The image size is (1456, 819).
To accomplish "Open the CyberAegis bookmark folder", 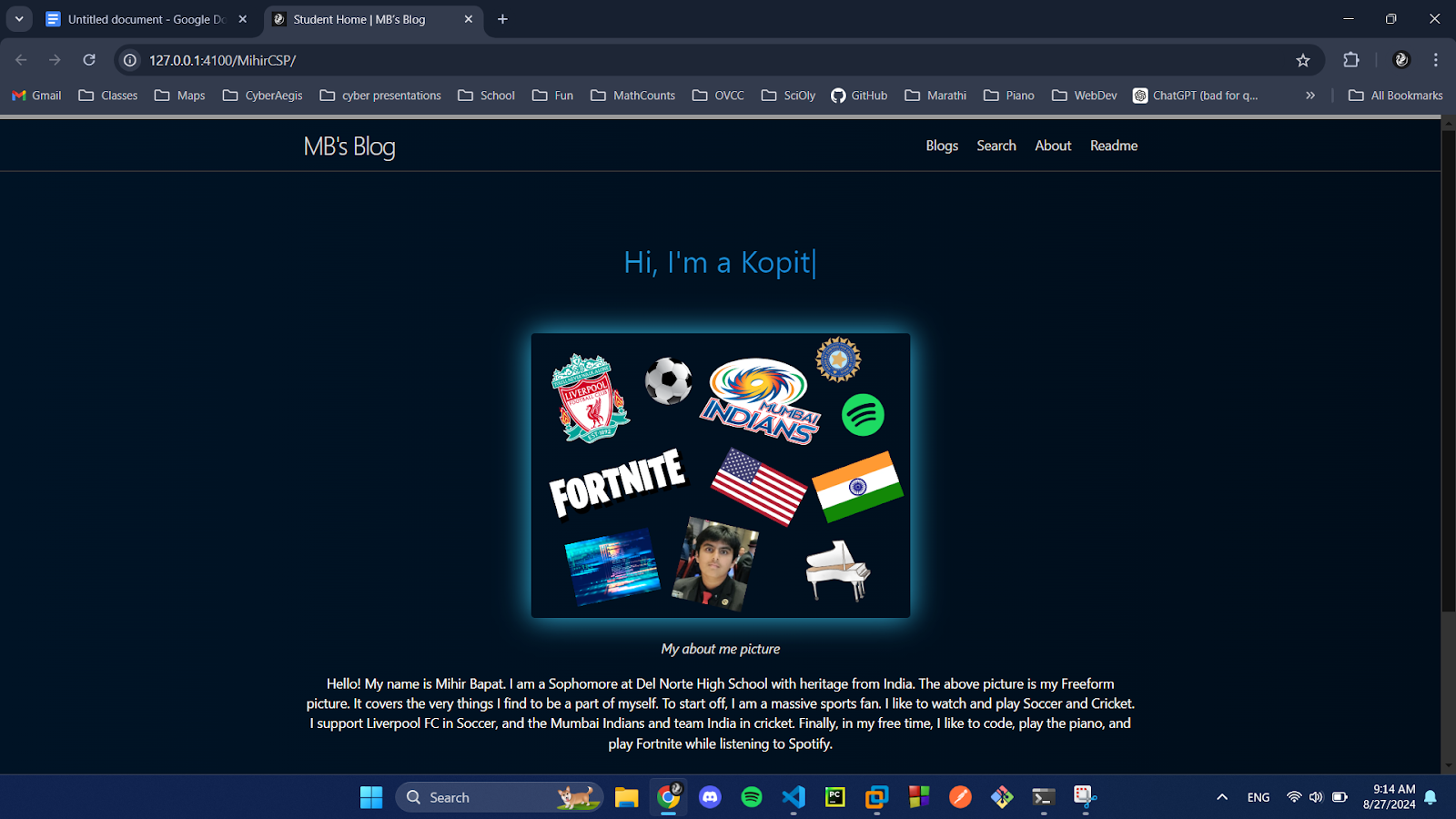I will (x=262, y=96).
